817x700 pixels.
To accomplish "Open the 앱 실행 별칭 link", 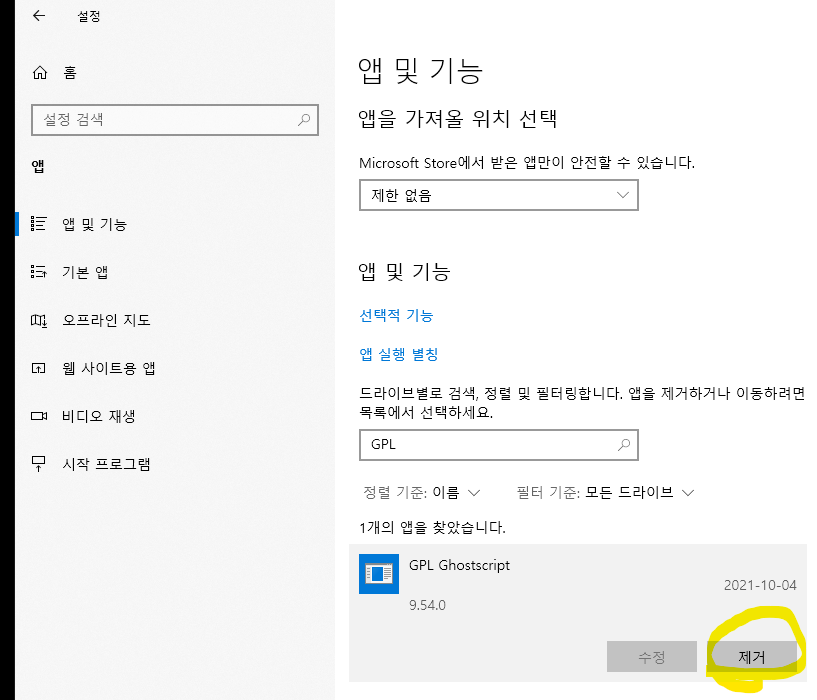I will pos(399,354).
